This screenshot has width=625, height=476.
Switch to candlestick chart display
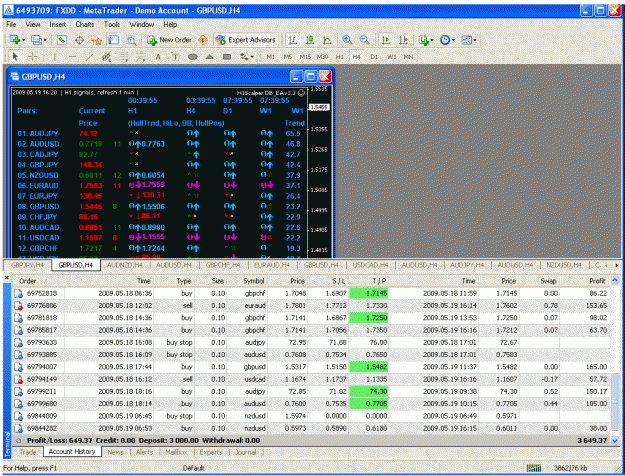pyautogui.click(x=310, y=40)
